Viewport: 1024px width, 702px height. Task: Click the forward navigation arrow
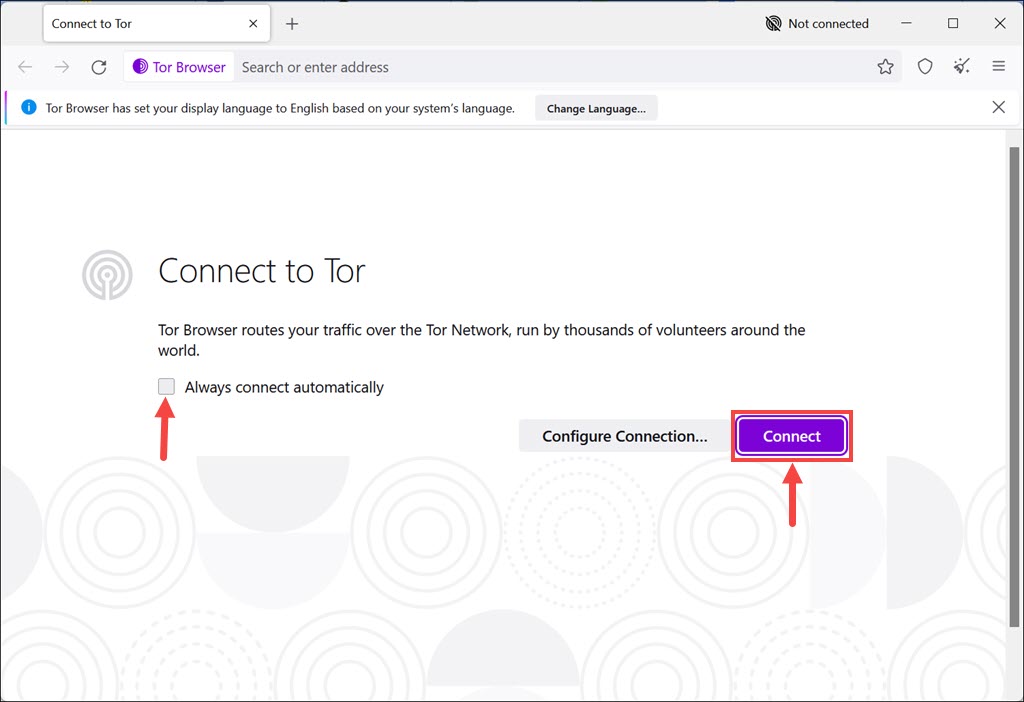[x=61, y=67]
